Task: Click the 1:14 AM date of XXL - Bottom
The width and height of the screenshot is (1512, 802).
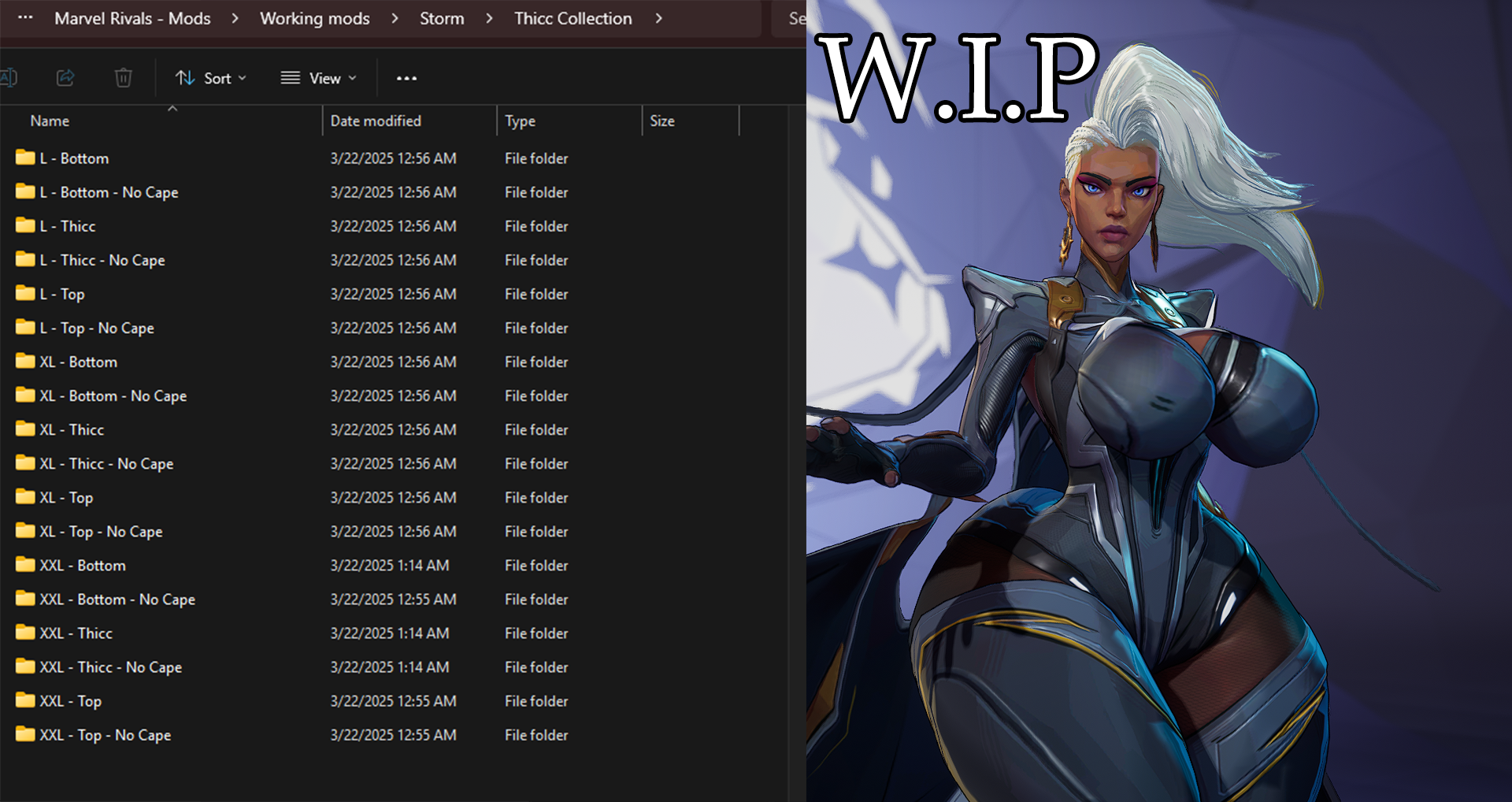Action: [390, 565]
